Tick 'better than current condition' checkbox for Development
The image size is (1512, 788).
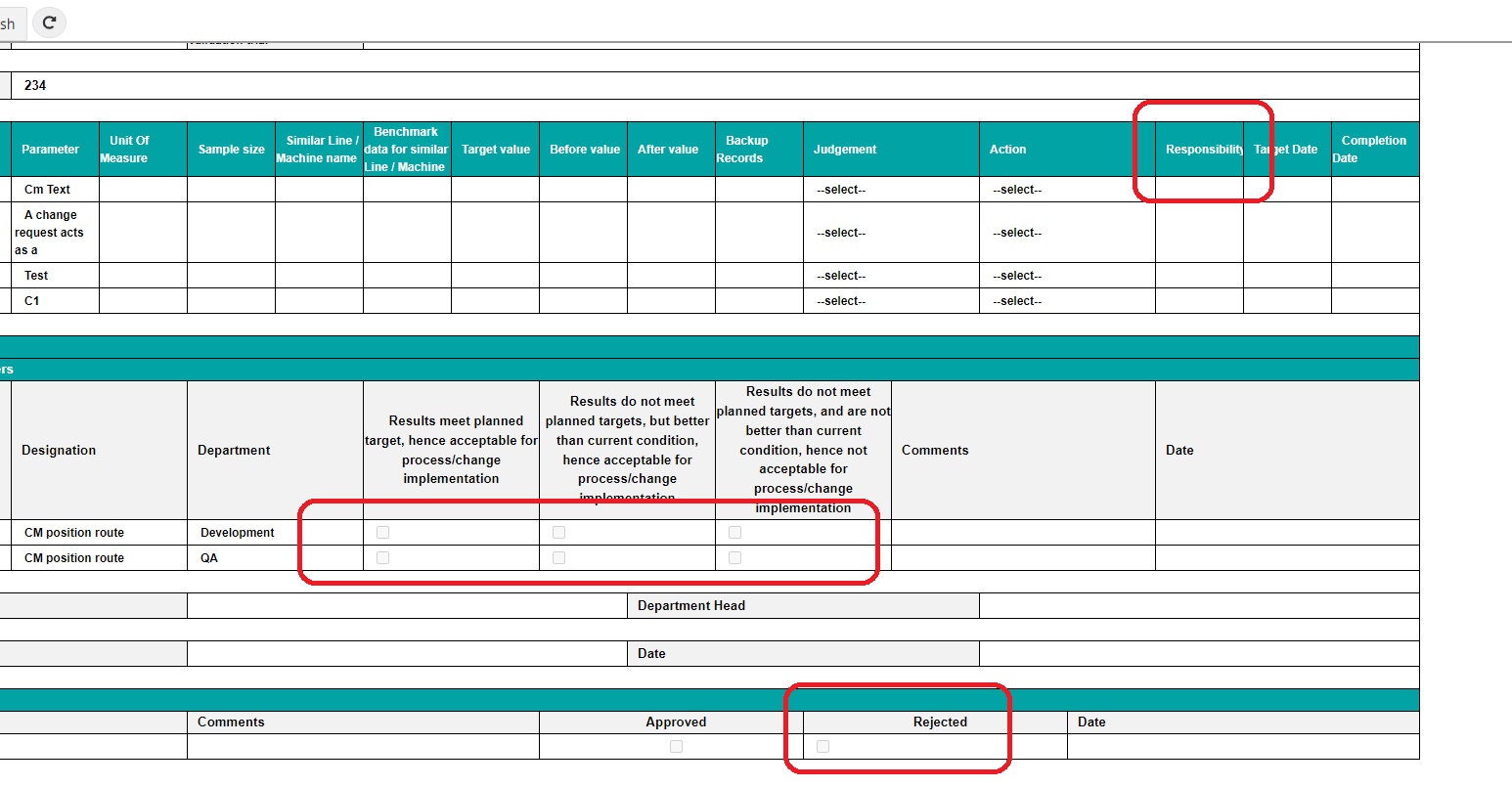[558, 533]
